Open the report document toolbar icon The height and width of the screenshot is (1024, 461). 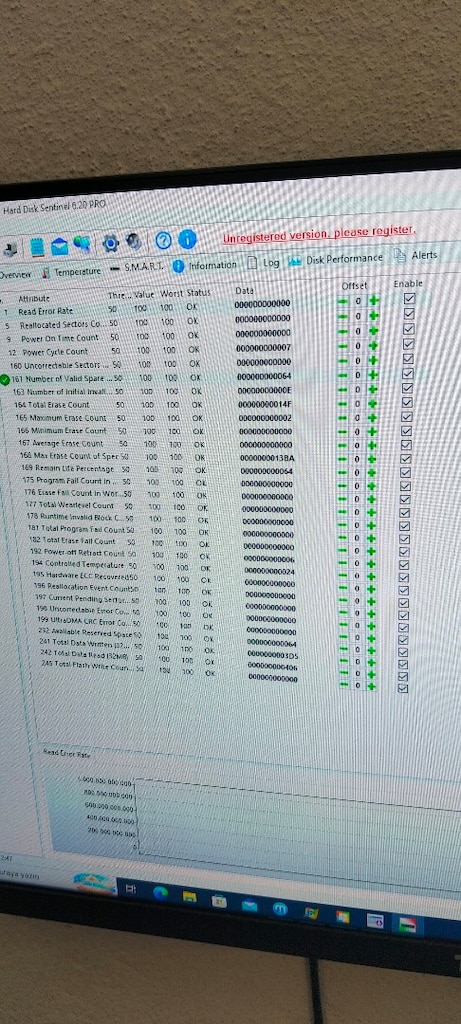click(38, 247)
